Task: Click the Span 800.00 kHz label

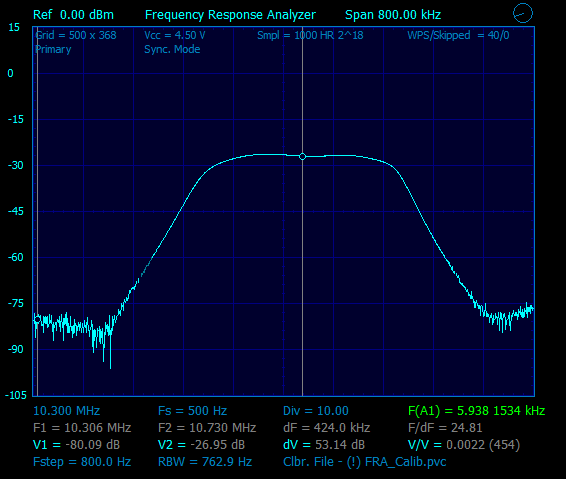Action: tap(393, 15)
